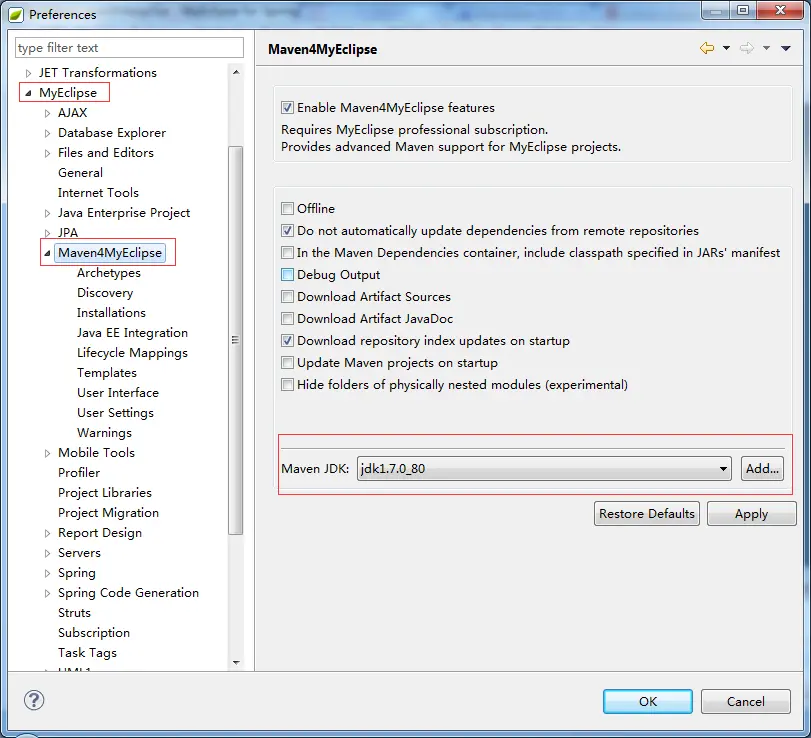Open the forward history dropdown arrow
This screenshot has width=811, height=738.
click(x=767, y=48)
